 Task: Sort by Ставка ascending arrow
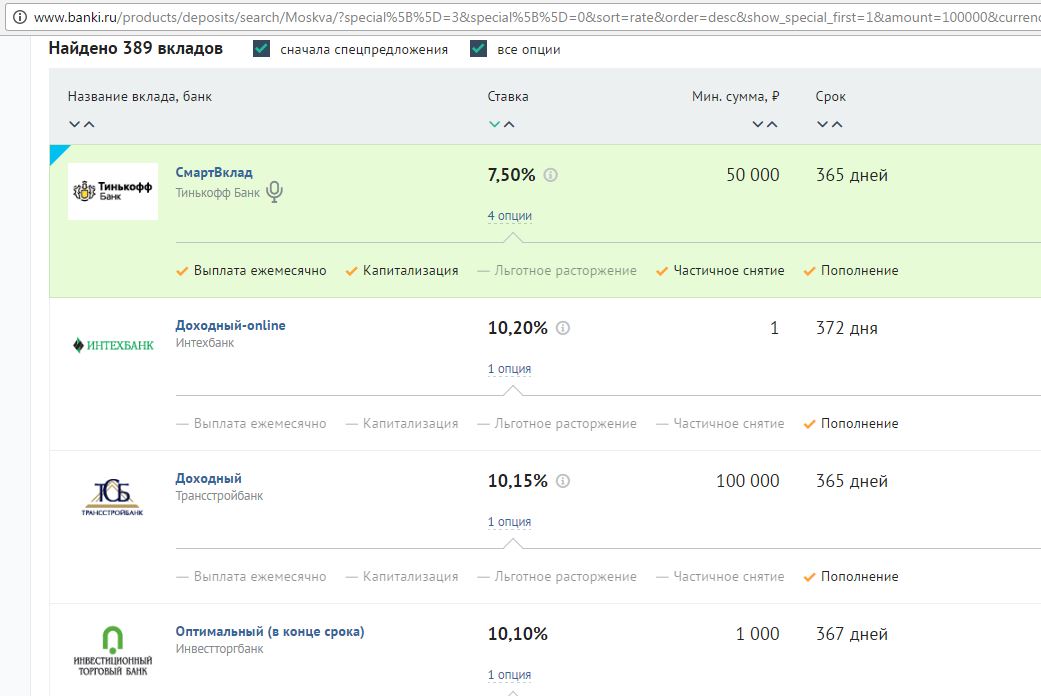coord(509,124)
